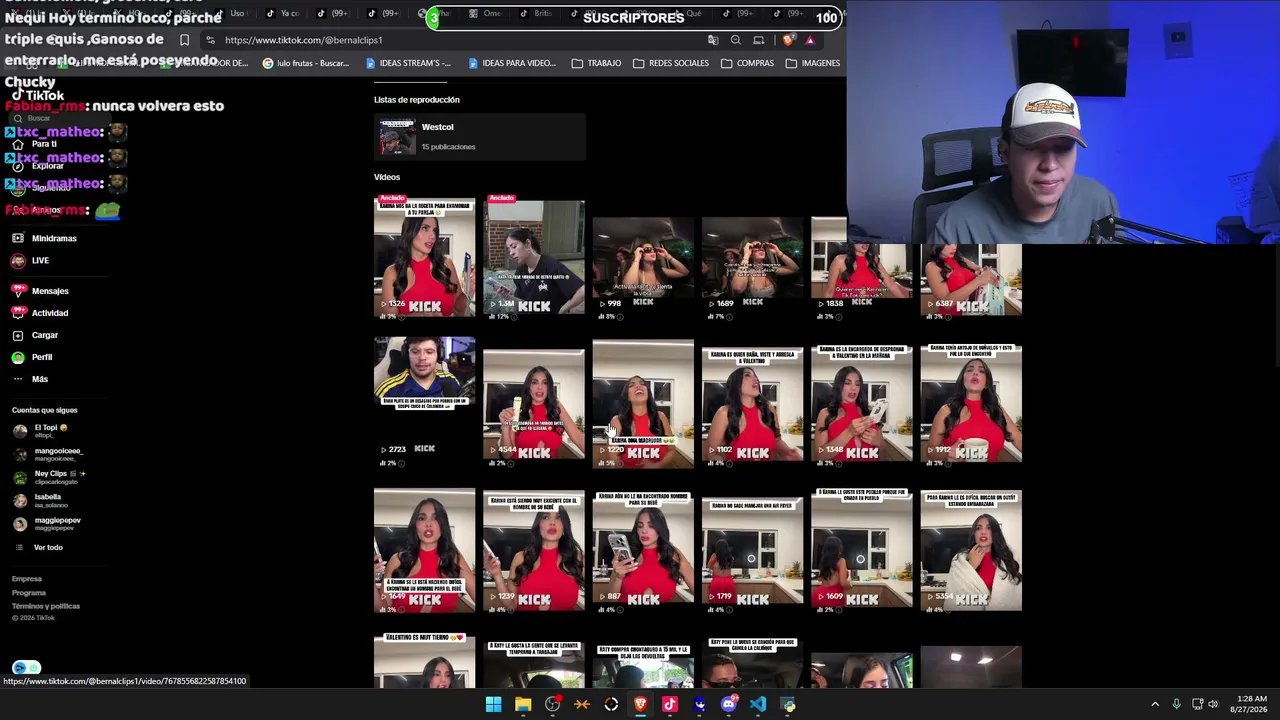Open the video thumbnail with 1326 views

pos(424,258)
